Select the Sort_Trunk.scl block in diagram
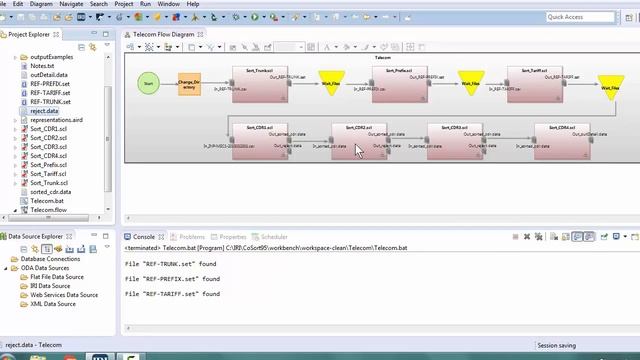Screen dimensions: 640x360 click(260, 84)
